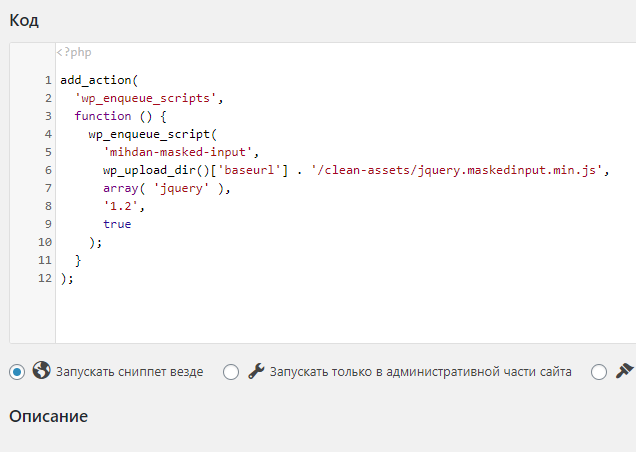
Task: Click the 'wp_enqueue_script(' call on line 4
Action: pyautogui.click(x=153, y=134)
